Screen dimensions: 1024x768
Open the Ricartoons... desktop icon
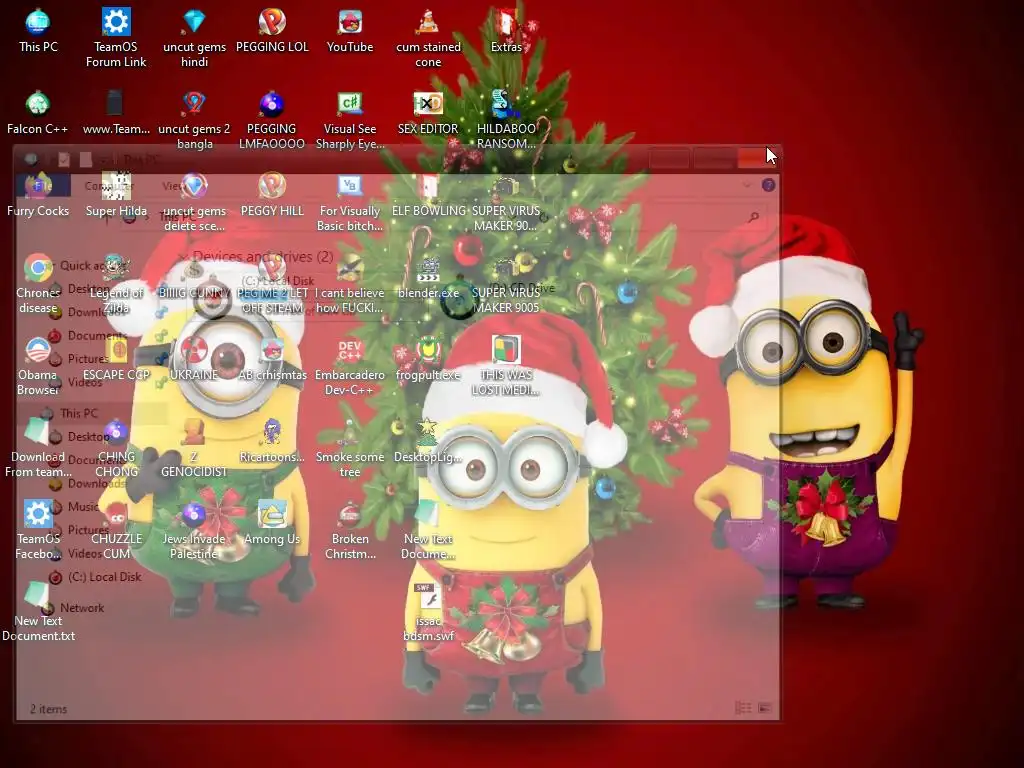tap(272, 441)
